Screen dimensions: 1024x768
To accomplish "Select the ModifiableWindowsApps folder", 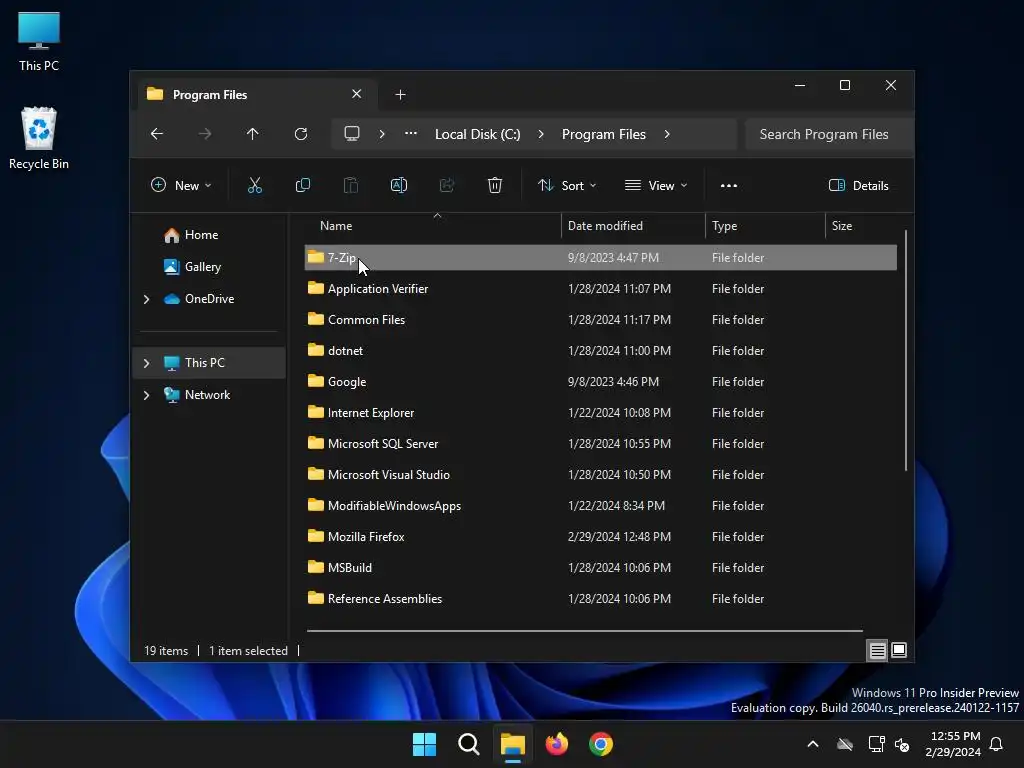I will pyautogui.click(x=601, y=506).
